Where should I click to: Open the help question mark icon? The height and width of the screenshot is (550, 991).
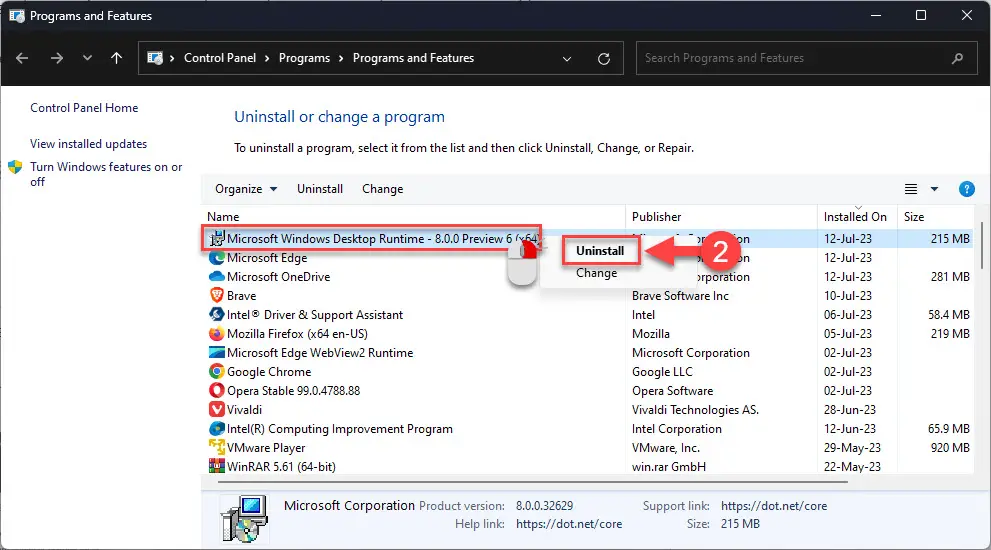tap(966, 189)
